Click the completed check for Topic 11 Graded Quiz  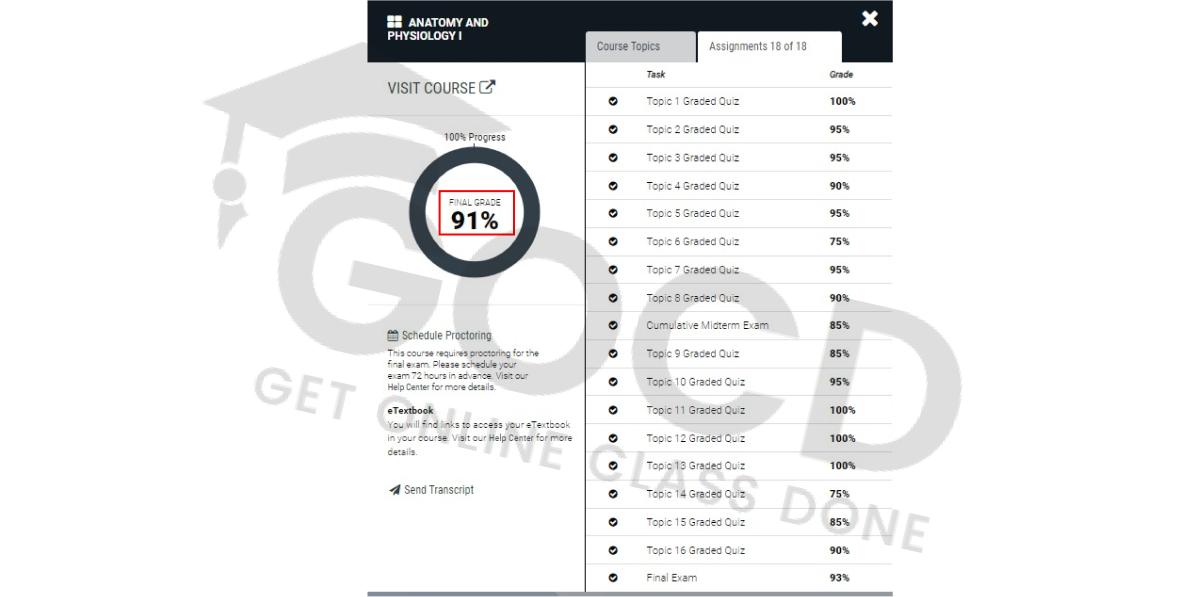click(x=613, y=410)
